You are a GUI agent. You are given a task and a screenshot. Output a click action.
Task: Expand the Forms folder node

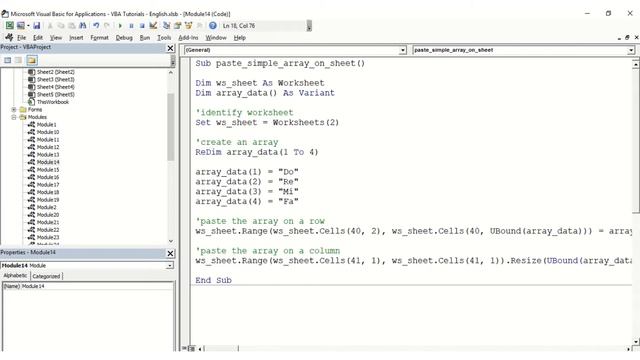point(14,109)
